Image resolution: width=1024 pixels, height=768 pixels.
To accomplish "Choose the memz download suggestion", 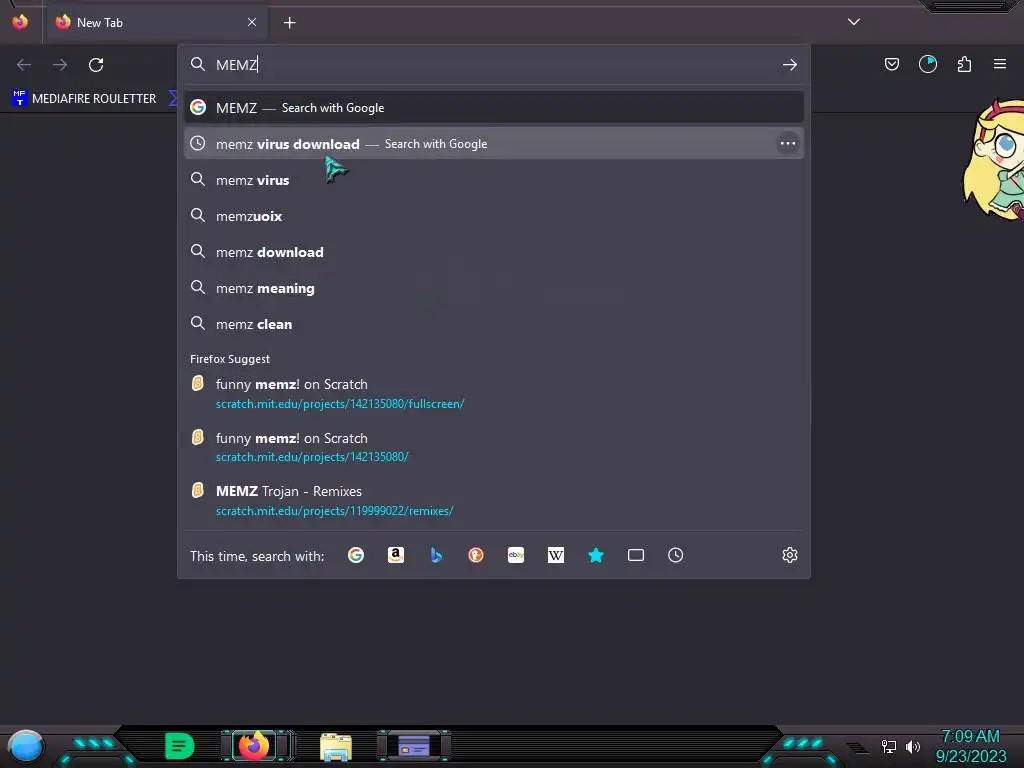I will coord(494,252).
